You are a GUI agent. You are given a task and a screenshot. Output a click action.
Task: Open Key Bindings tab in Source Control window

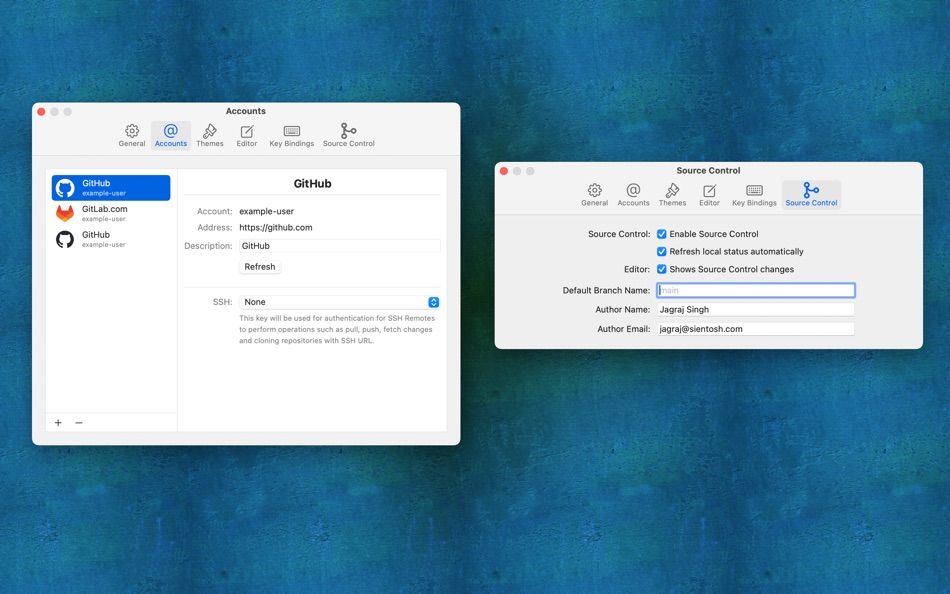pyautogui.click(x=754, y=195)
